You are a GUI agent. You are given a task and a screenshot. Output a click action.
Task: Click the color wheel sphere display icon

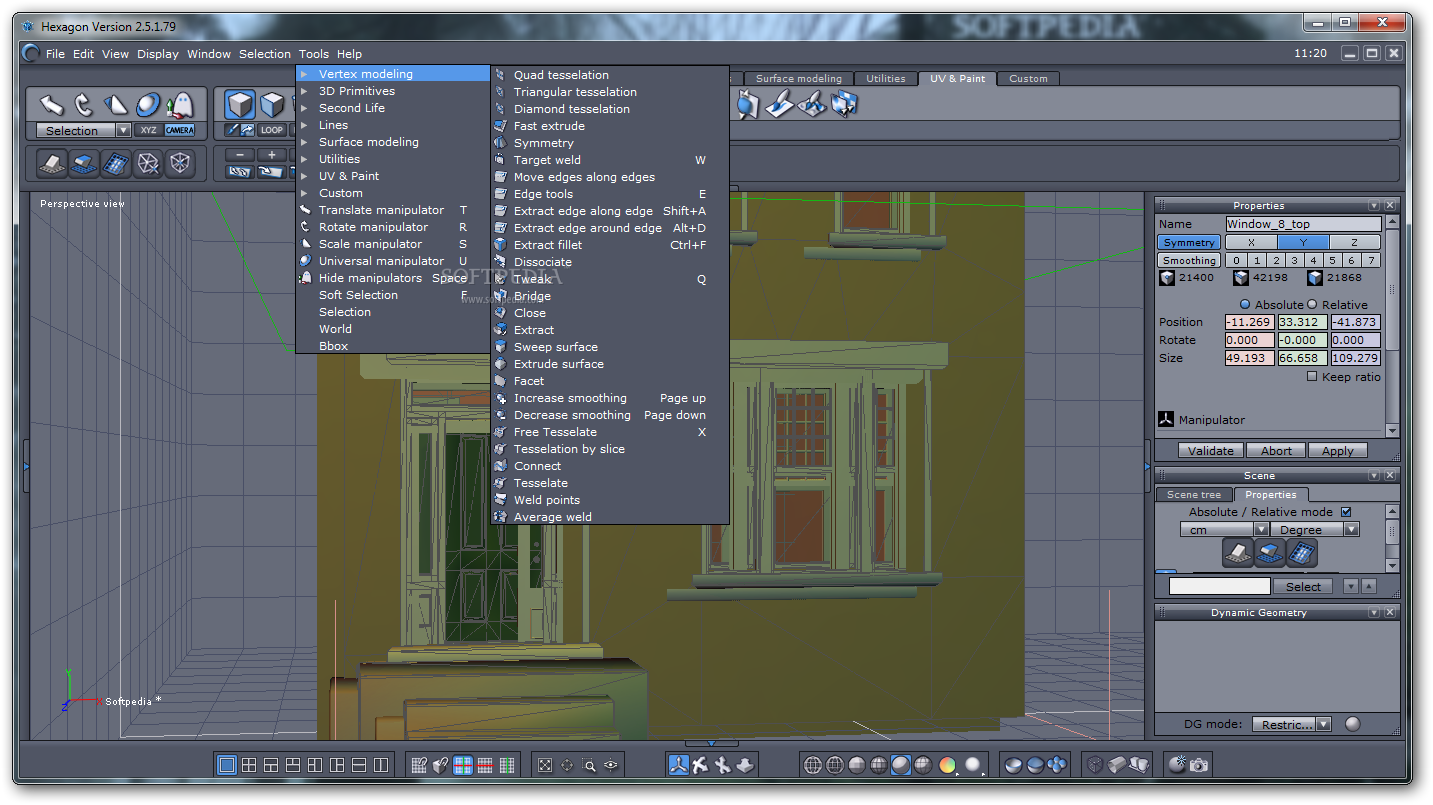point(947,765)
